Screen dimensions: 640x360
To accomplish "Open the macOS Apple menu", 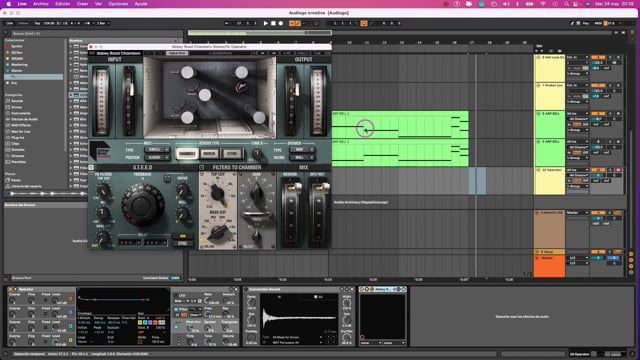I will click(9, 4).
